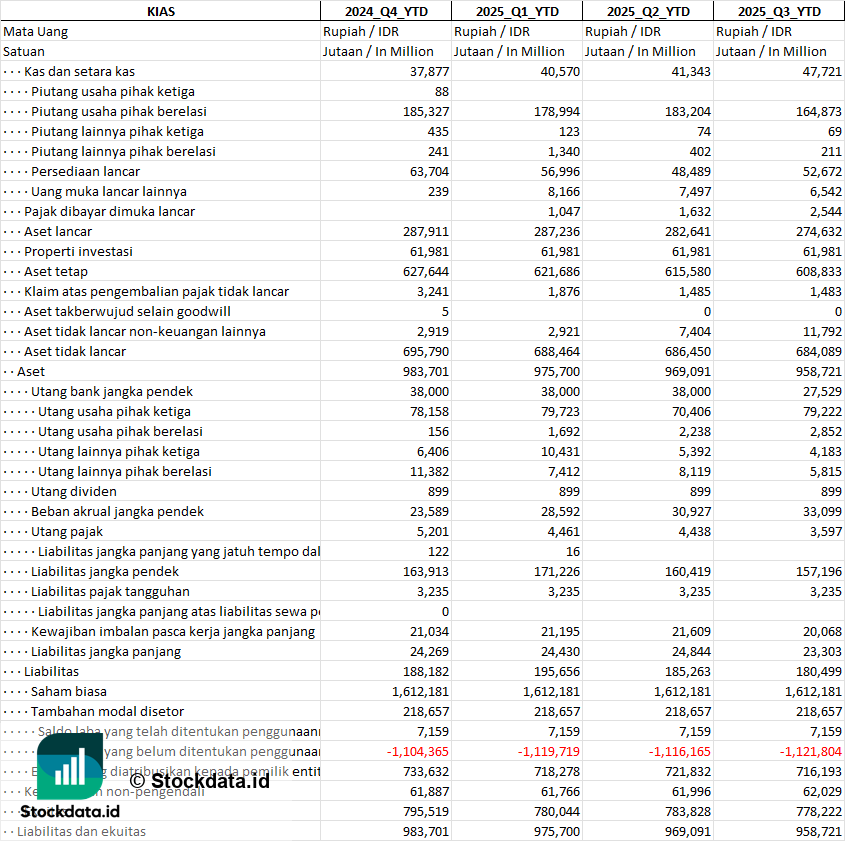
Task: Click the value 958,721 in the Aset row
Action: click(x=819, y=371)
